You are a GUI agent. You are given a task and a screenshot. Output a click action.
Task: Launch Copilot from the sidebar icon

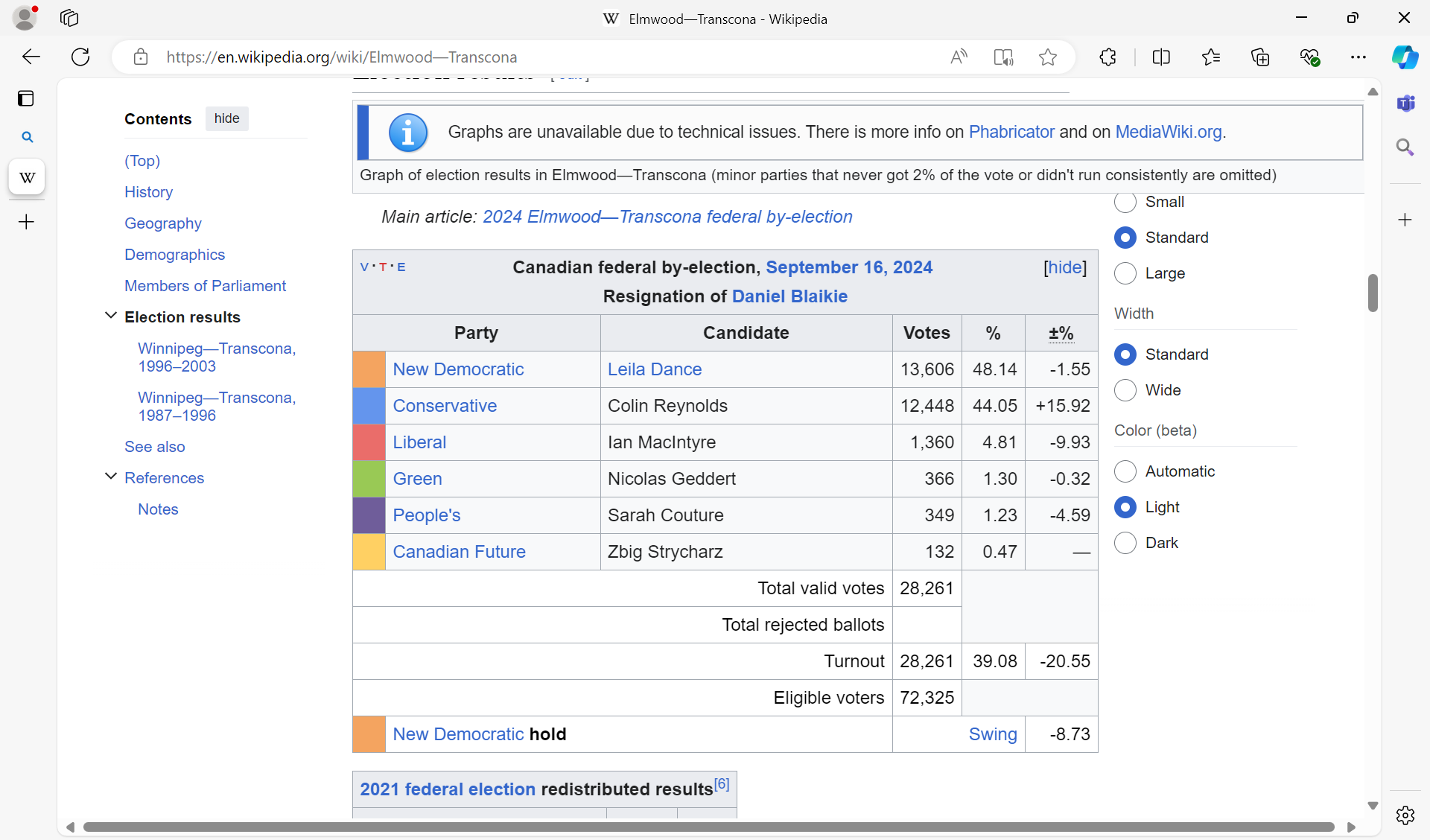(1405, 57)
